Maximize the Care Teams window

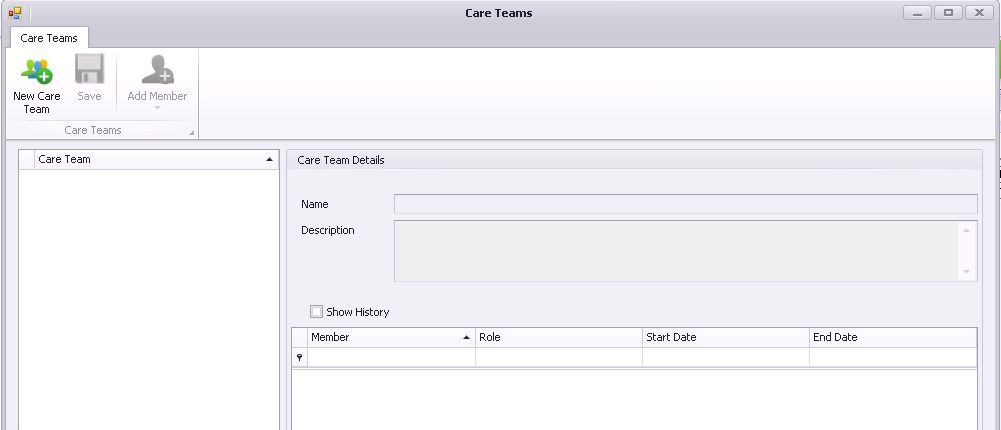[x=949, y=13]
